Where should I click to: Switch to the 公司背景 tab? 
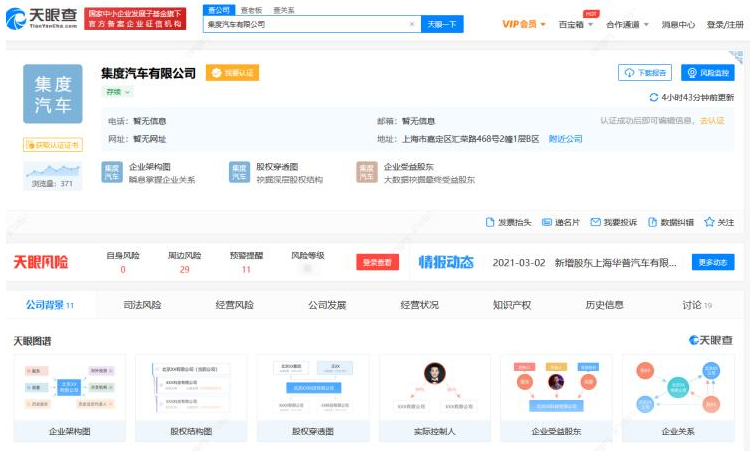pyautogui.click(x=50, y=305)
